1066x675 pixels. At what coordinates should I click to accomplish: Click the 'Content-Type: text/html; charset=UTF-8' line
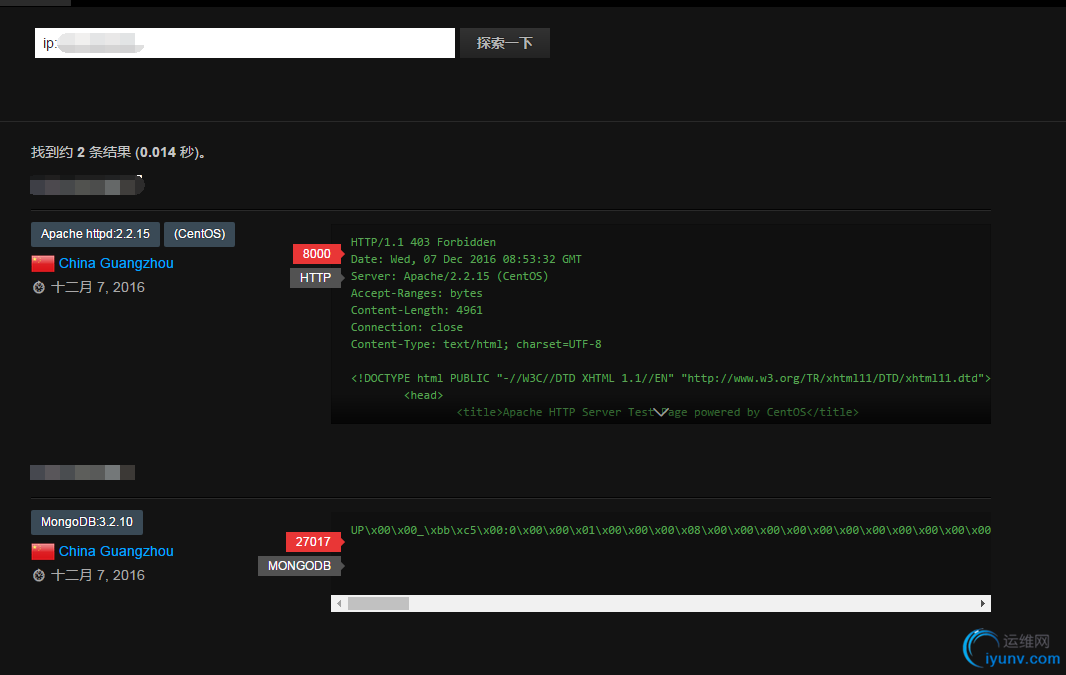pyautogui.click(x=476, y=344)
